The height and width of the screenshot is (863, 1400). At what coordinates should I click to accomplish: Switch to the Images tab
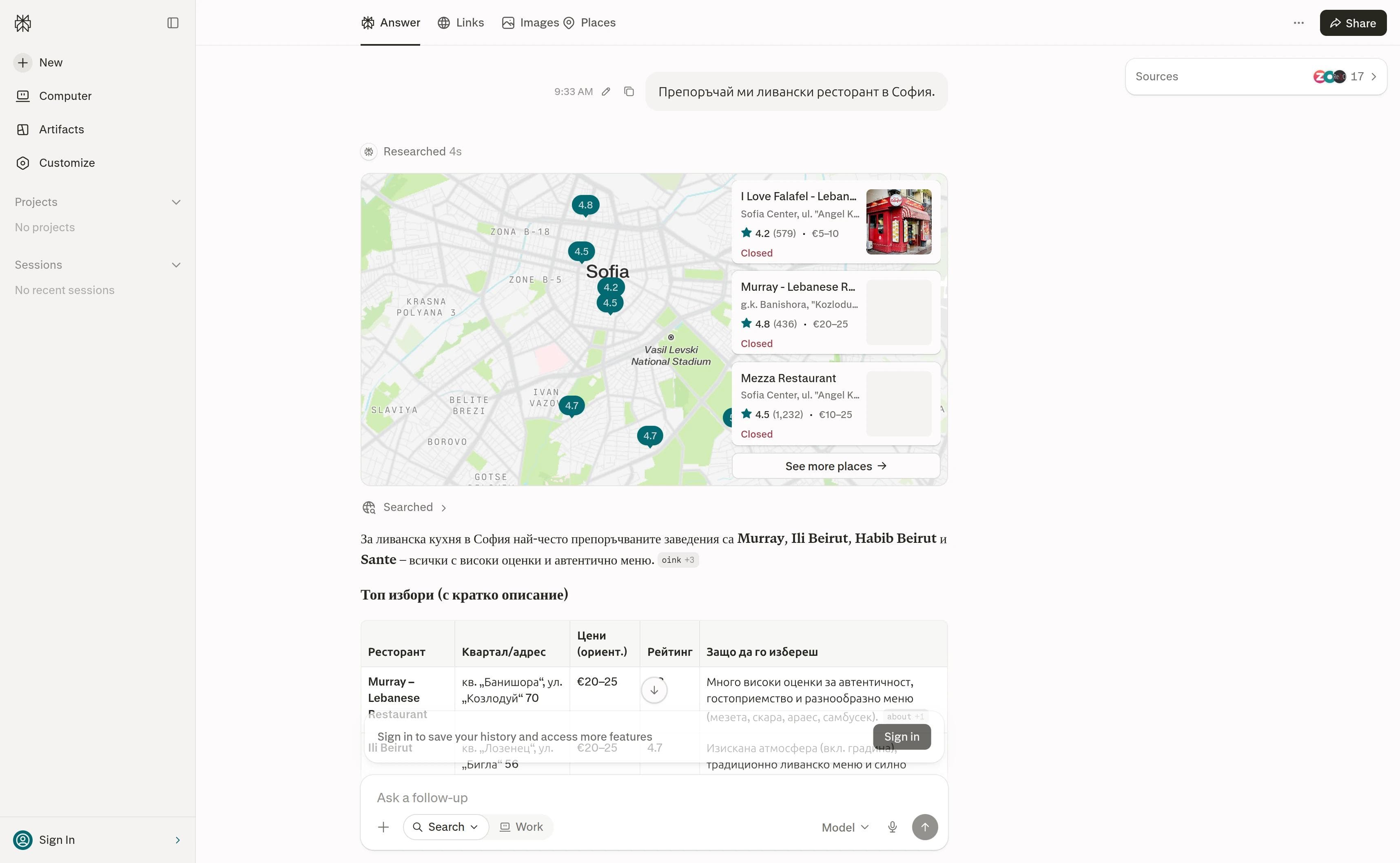coord(530,23)
